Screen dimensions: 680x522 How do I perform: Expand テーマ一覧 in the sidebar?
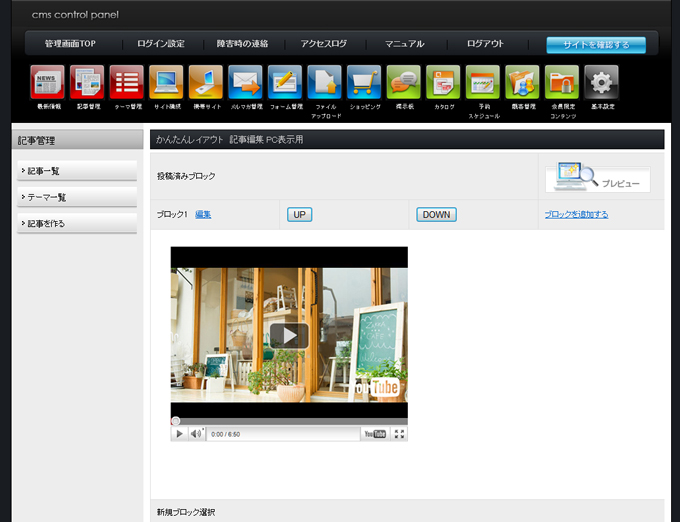tap(77, 197)
